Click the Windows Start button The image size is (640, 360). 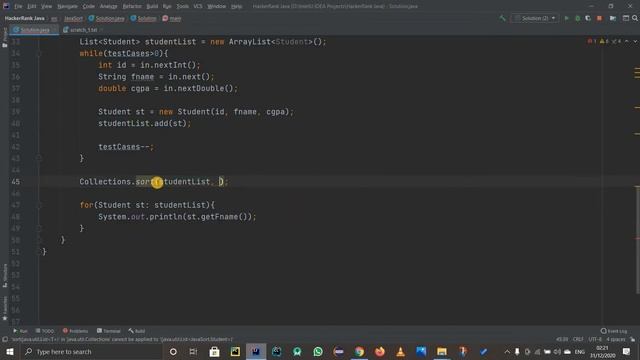tap(10, 351)
